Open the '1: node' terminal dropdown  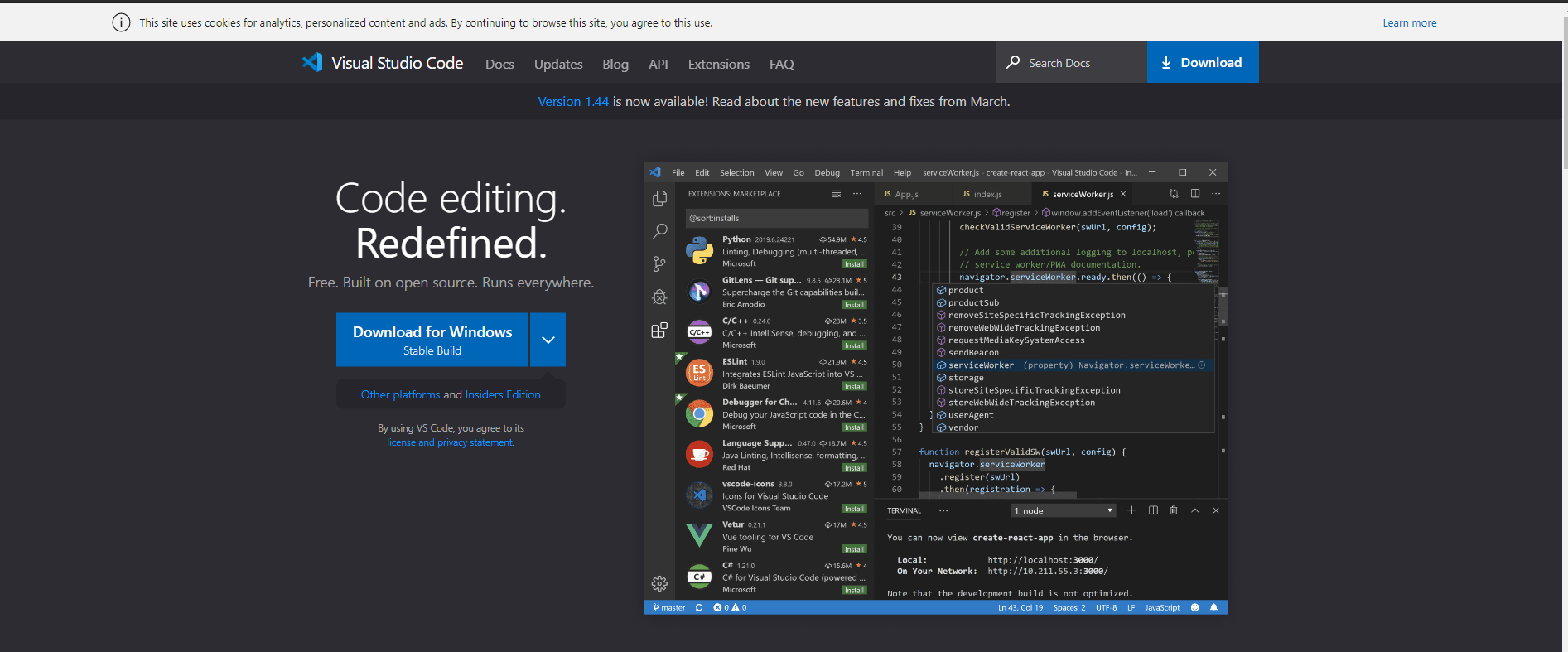coord(1064,510)
